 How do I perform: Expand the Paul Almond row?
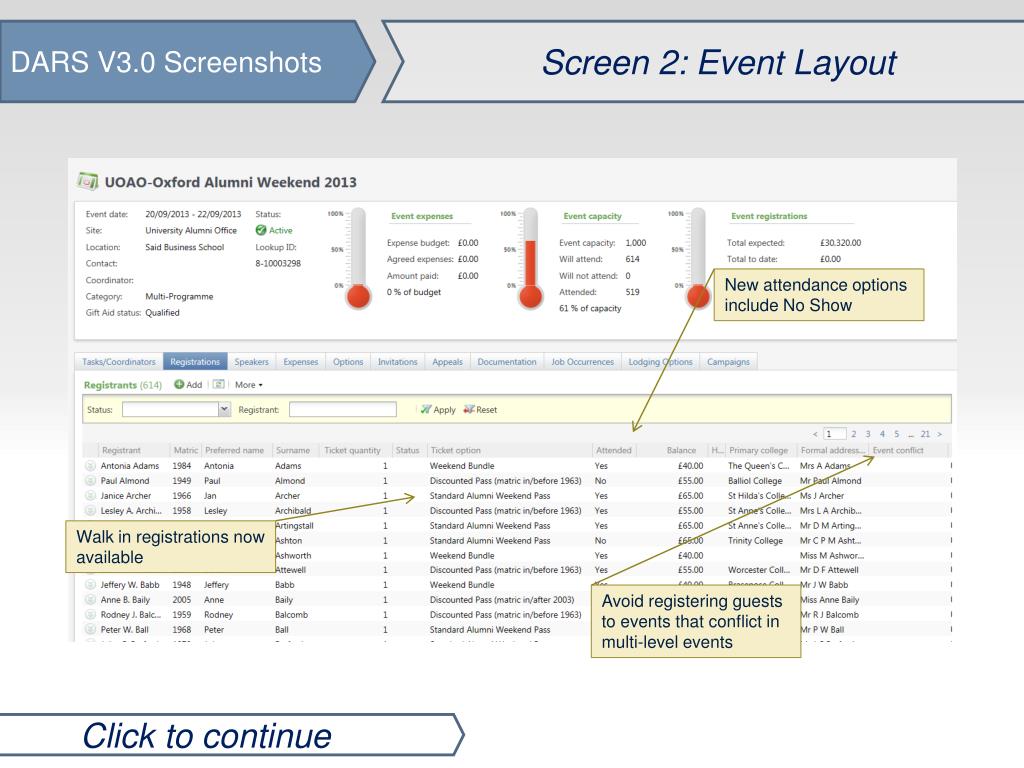(x=90, y=481)
